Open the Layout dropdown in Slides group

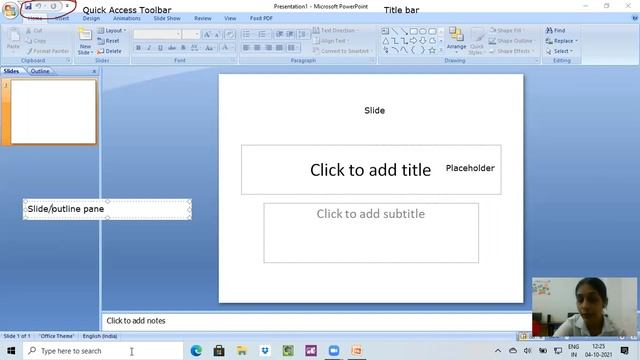pos(111,31)
